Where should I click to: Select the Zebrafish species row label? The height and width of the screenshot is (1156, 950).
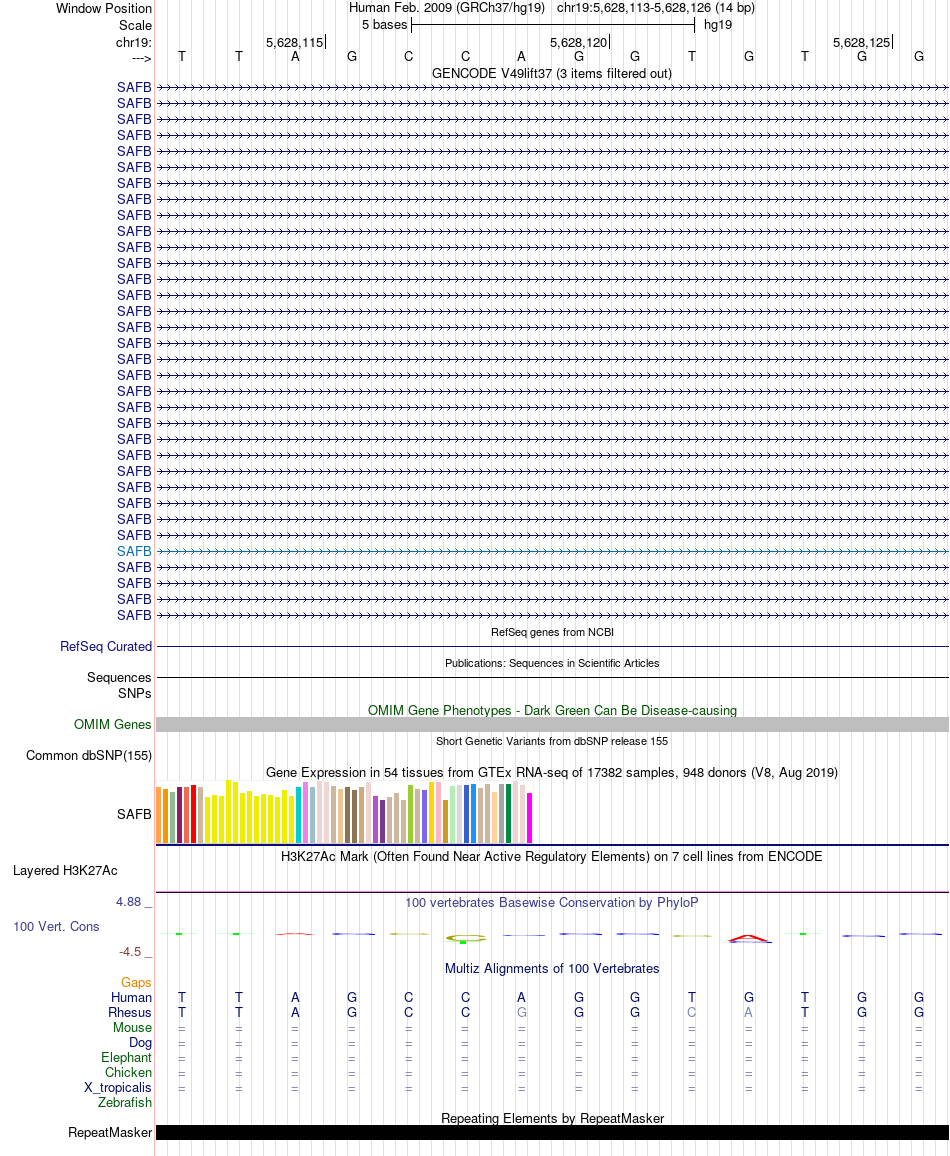point(125,1103)
